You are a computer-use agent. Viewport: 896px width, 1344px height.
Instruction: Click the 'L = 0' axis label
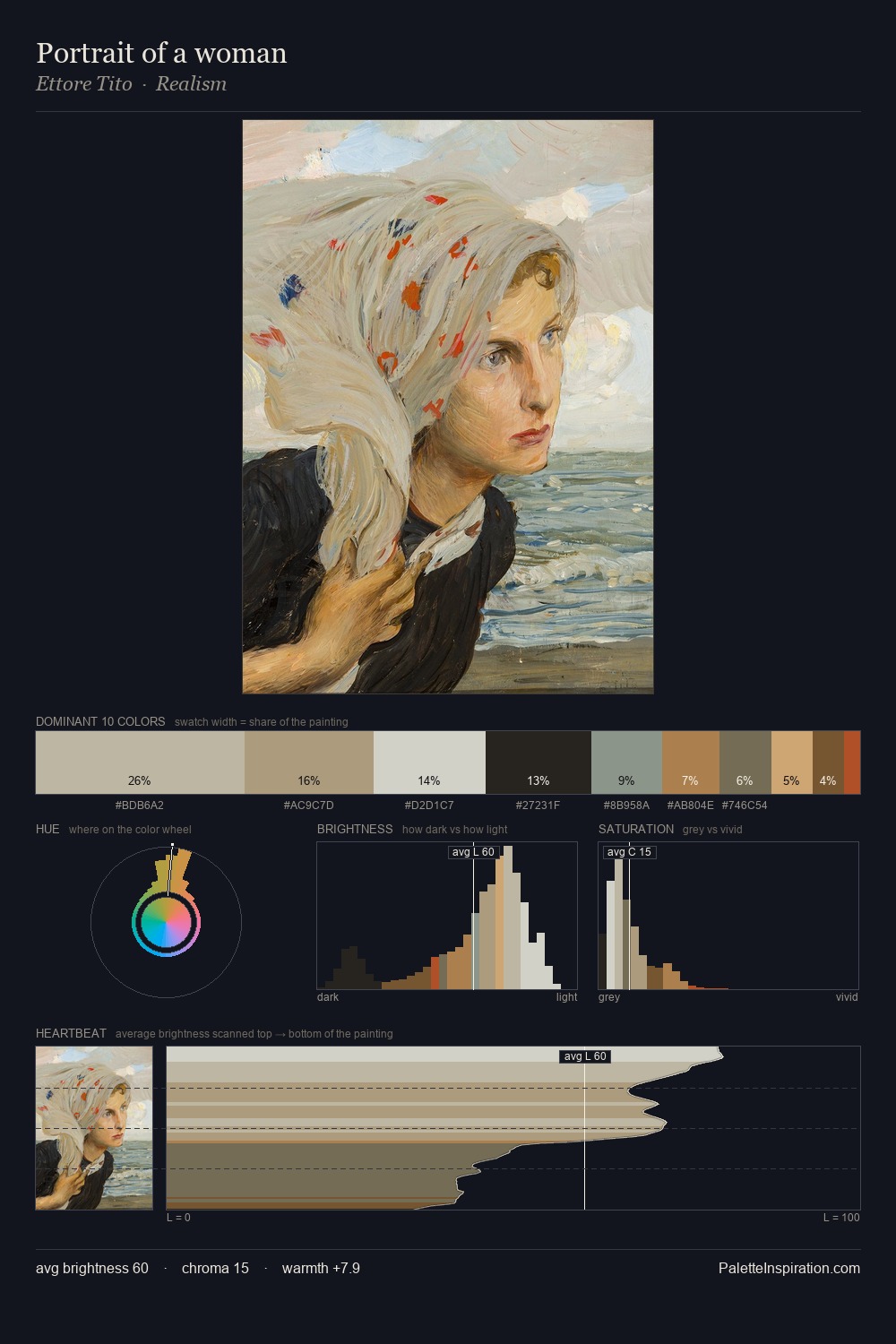tap(178, 1218)
